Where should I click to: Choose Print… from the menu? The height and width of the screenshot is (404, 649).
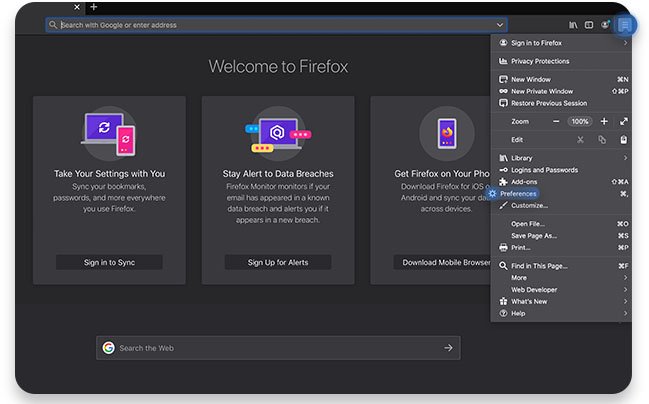[561, 248]
